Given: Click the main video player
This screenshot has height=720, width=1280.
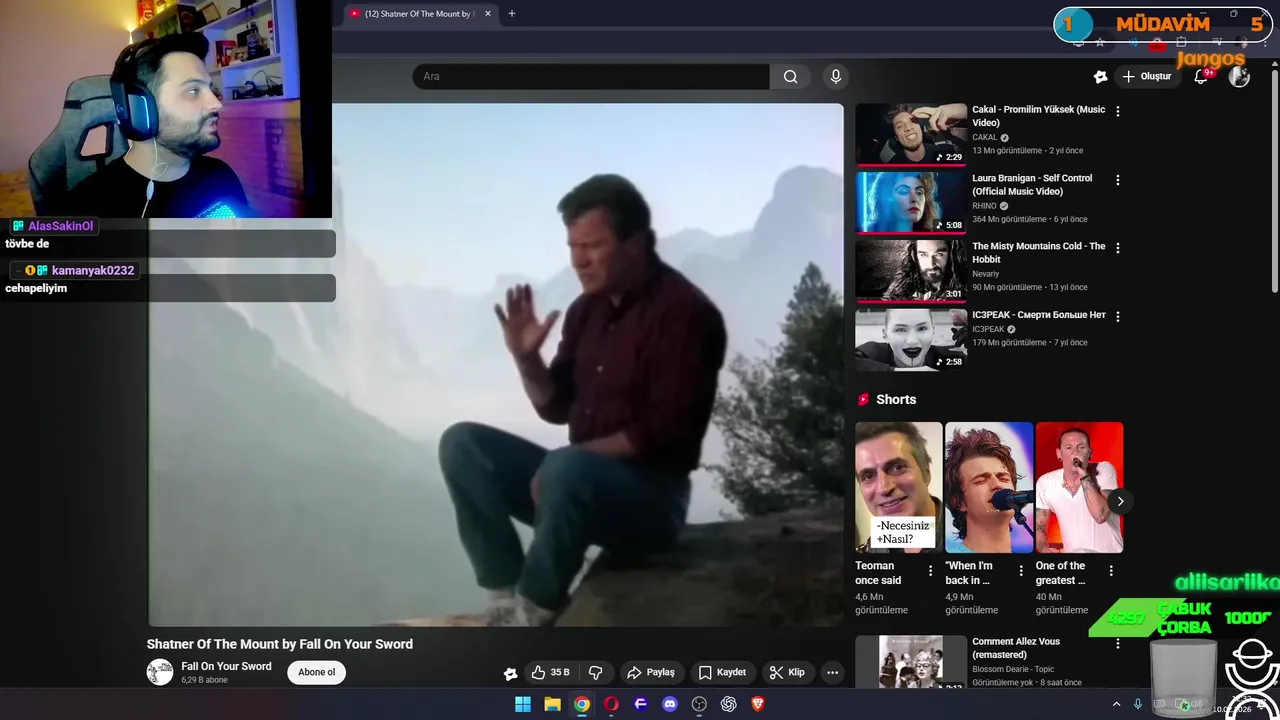Looking at the screenshot, I should tap(496, 365).
